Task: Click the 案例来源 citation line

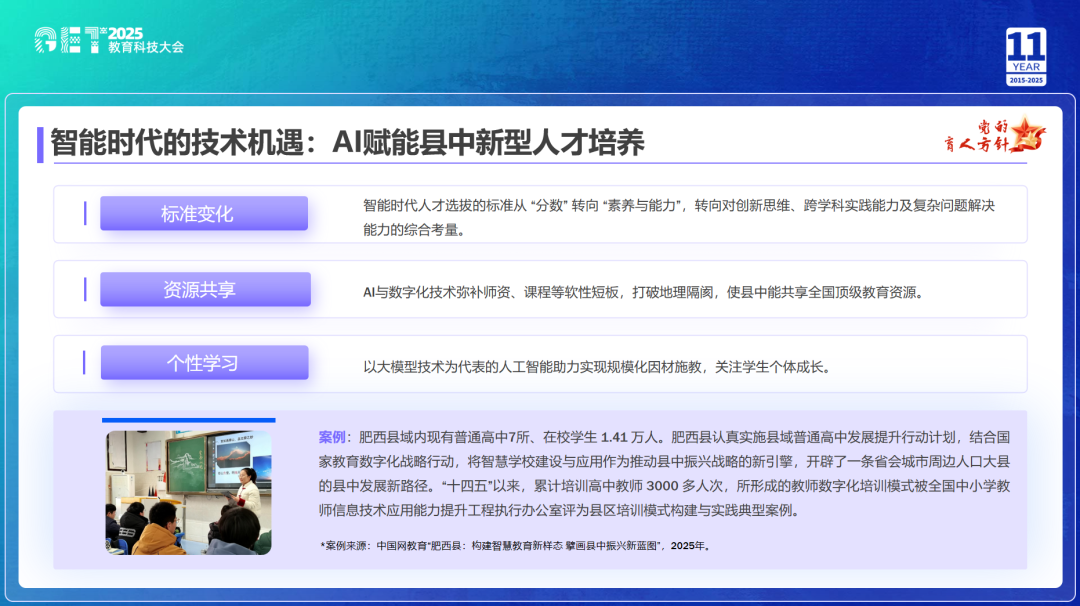Action: pos(515,546)
